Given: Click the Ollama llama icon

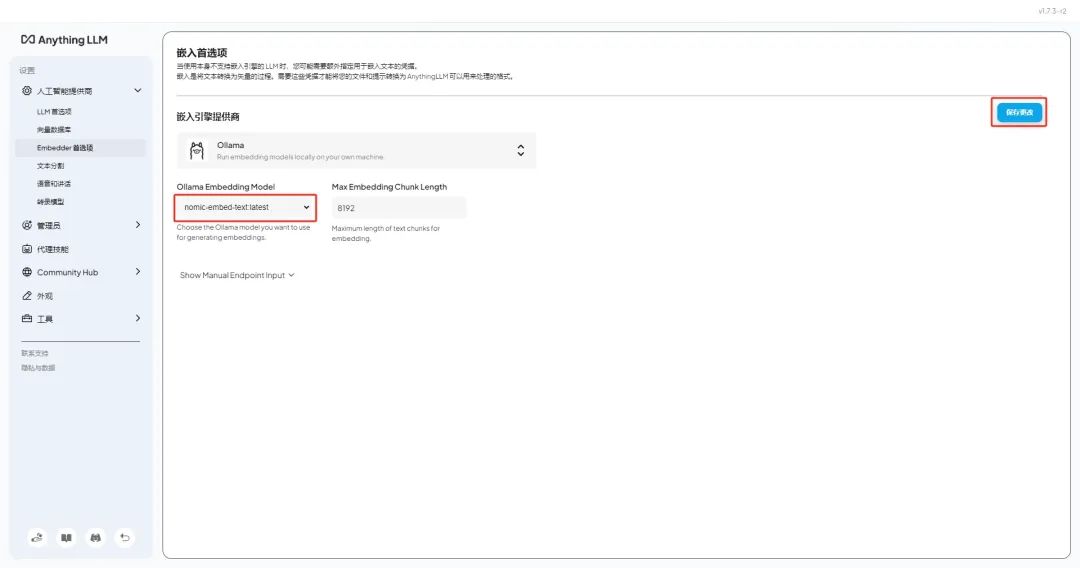Looking at the screenshot, I should click(x=197, y=151).
